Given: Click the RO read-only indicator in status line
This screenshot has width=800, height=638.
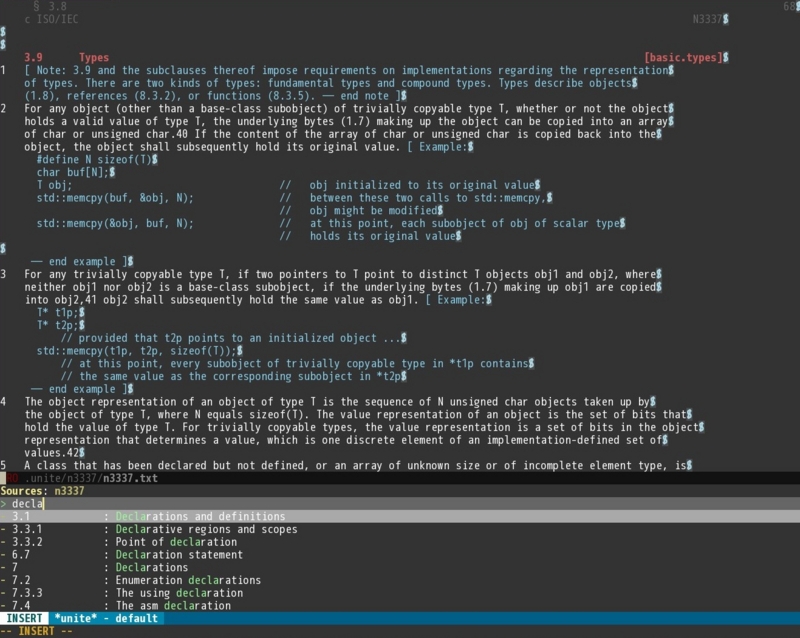Looking at the screenshot, I should click(12, 478).
